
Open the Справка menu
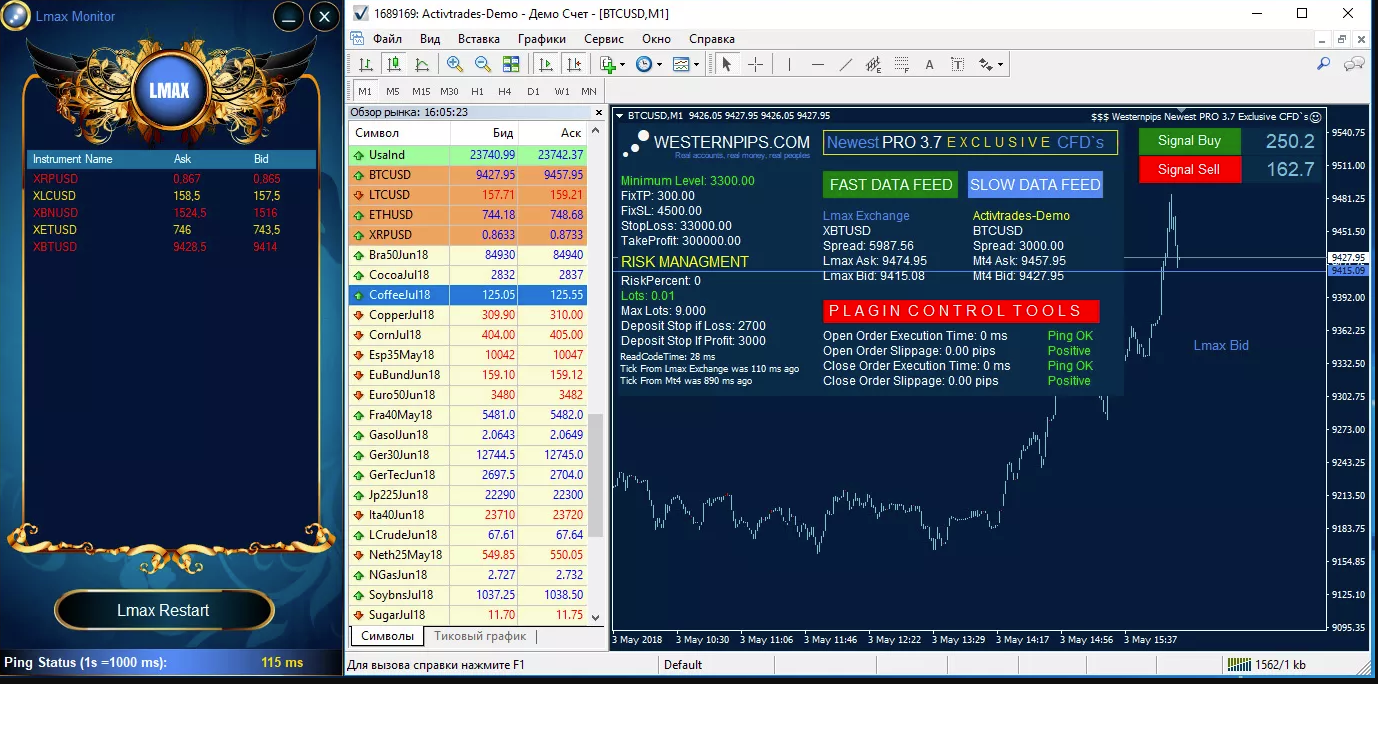[712, 39]
